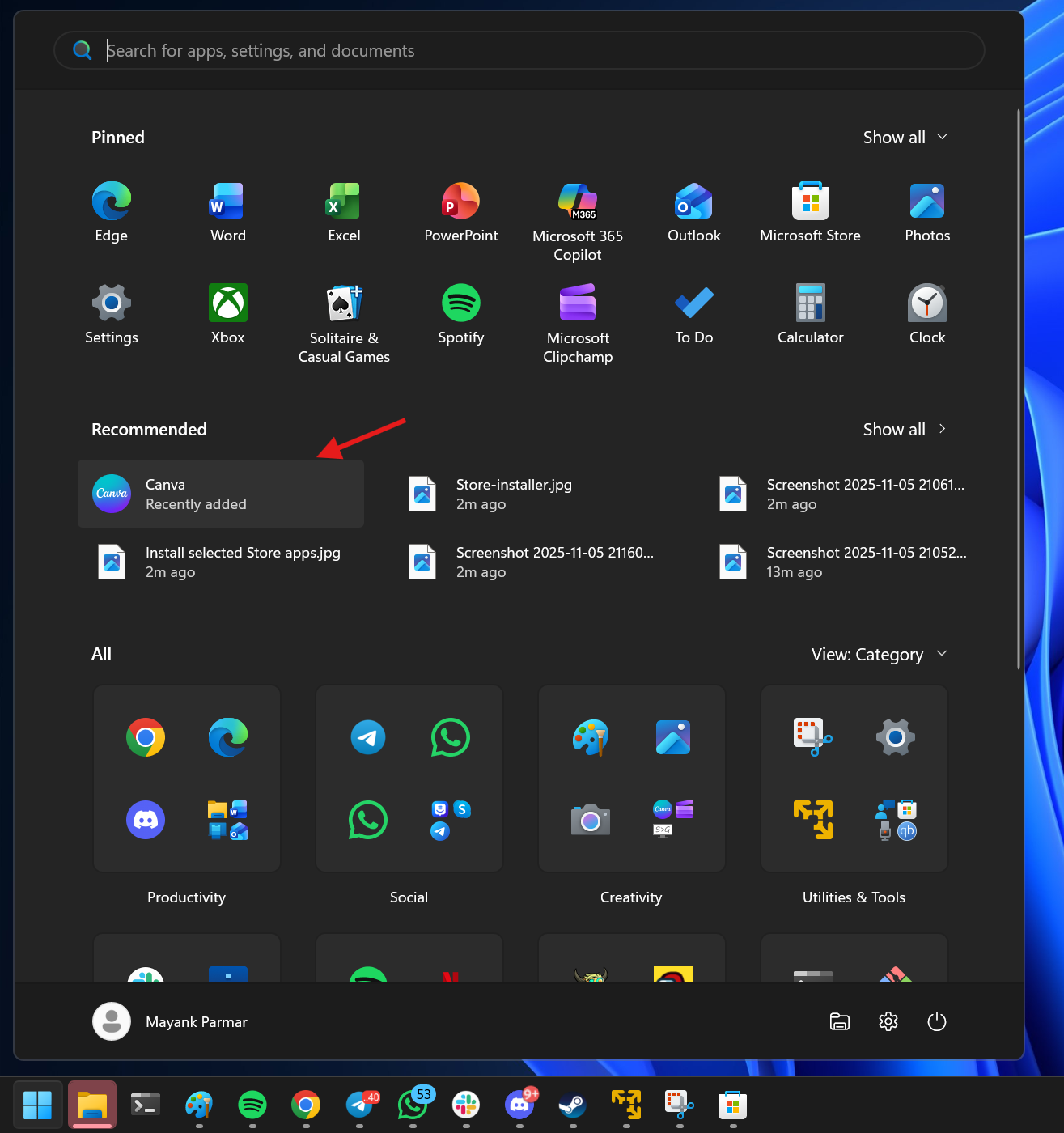Open Discord from the taskbar
1064x1133 pixels.
[x=519, y=1105]
